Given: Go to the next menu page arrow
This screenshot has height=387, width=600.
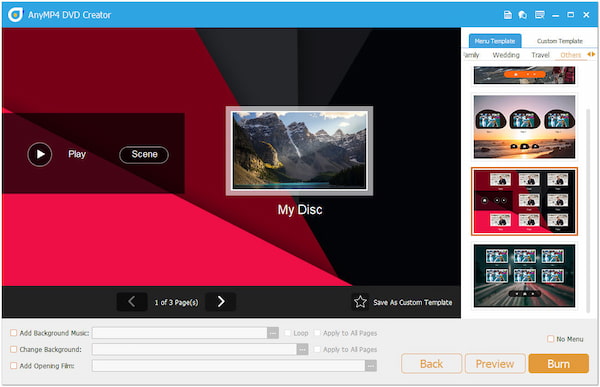Looking at the screenshot, I should tap(221, 302).
